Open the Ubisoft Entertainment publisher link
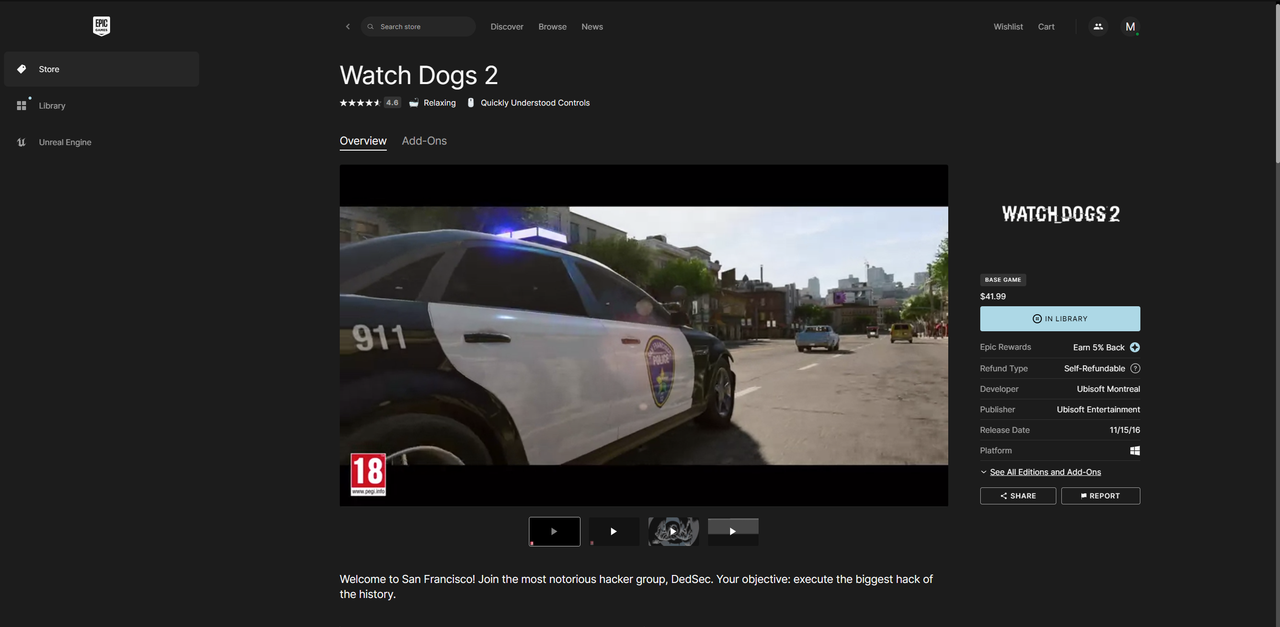Image resolution: width=1280 pixels, height=627 pixels. point(1098,409)
